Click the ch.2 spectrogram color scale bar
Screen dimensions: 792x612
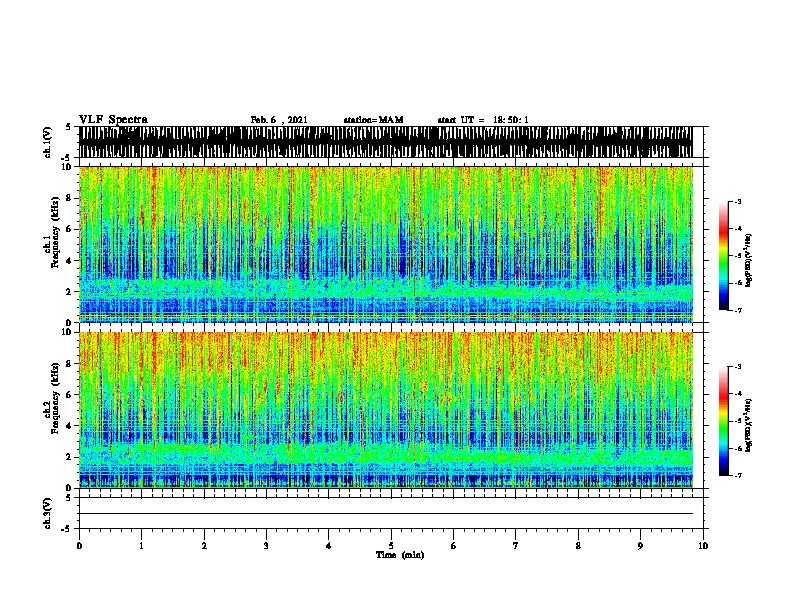(724, 421)
